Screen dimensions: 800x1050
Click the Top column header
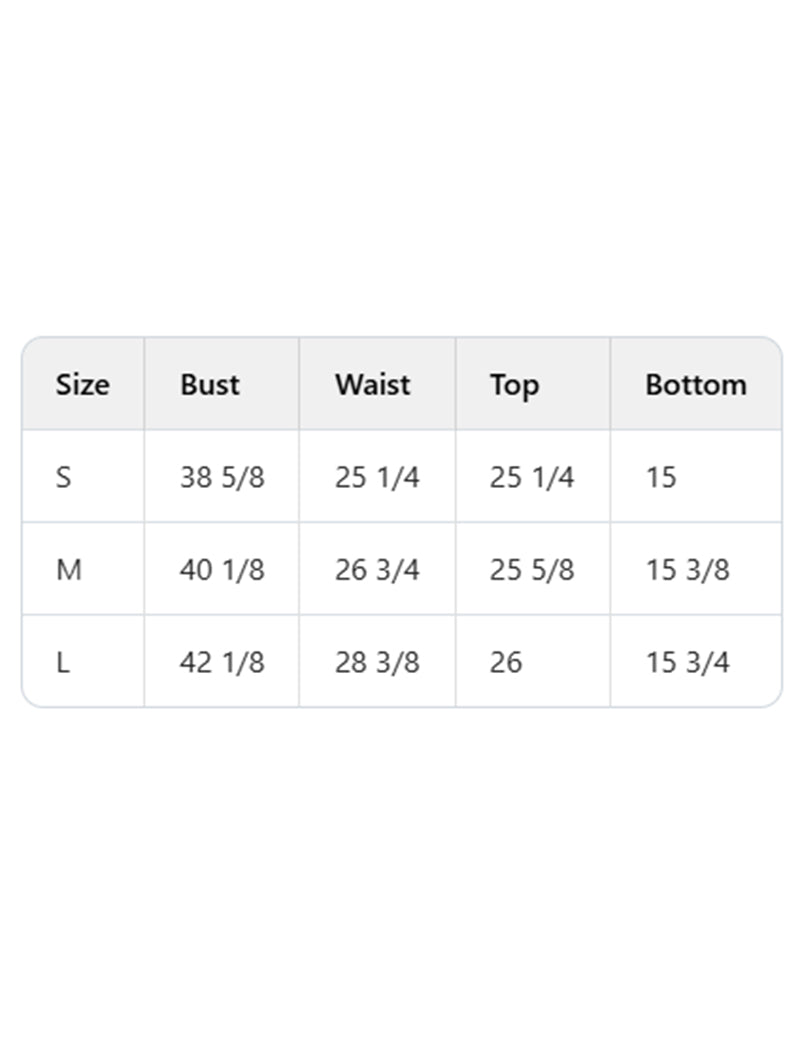(514, 385)
